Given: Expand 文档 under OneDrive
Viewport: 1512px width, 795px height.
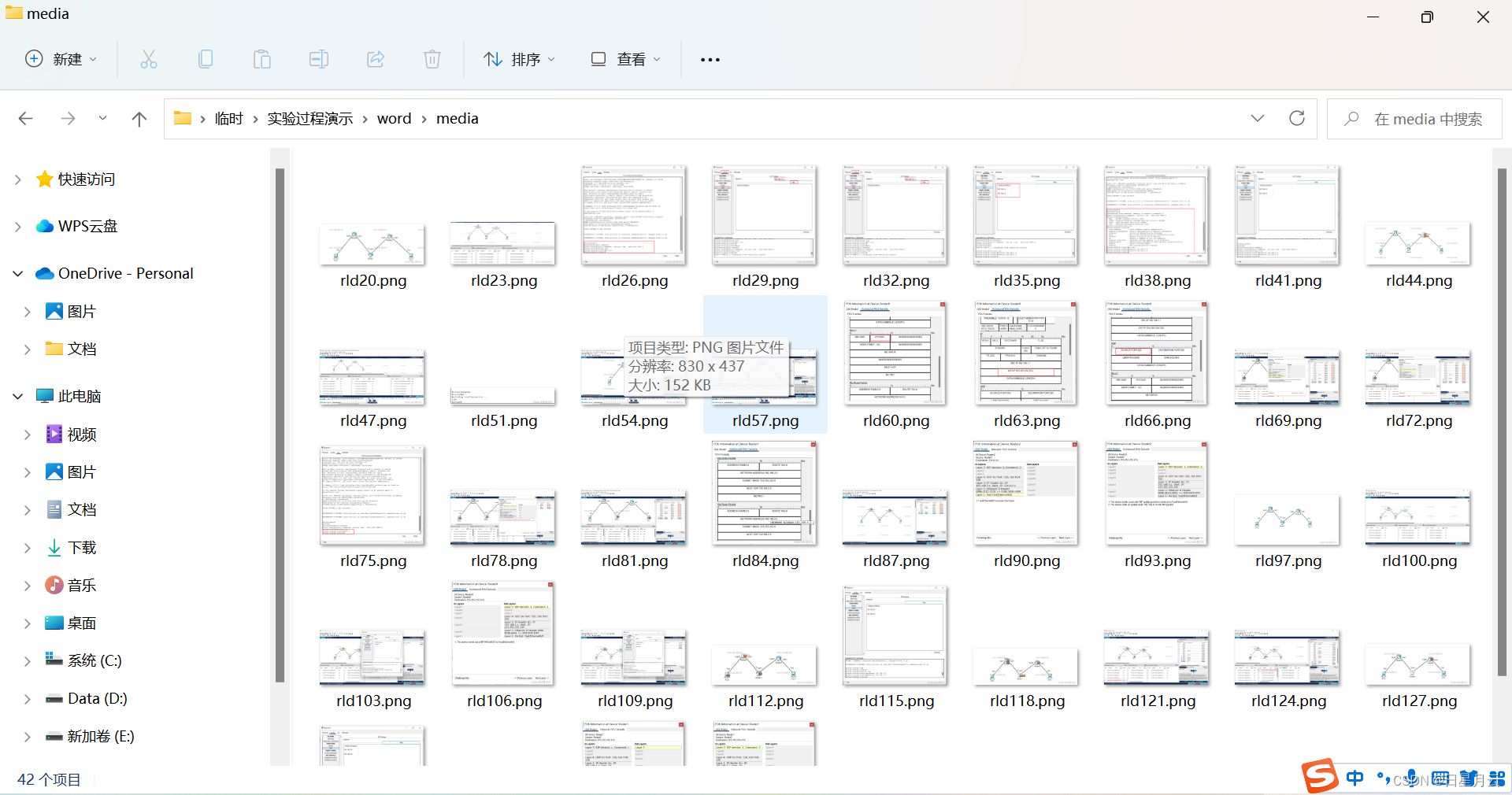Looking at the screenshot, I should (x=27, y=349).
